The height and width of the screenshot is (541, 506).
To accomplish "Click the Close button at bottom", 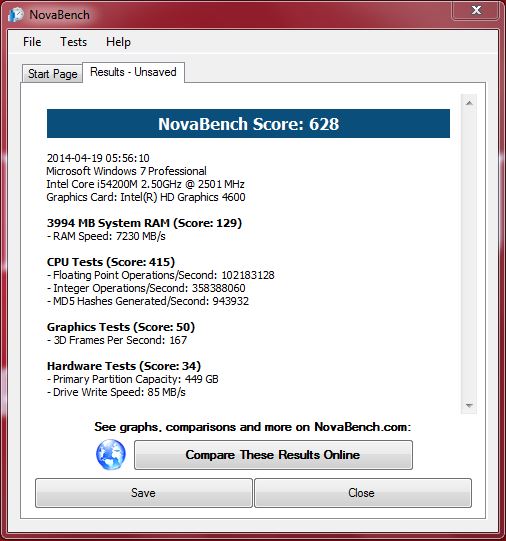I will [363, 493].
